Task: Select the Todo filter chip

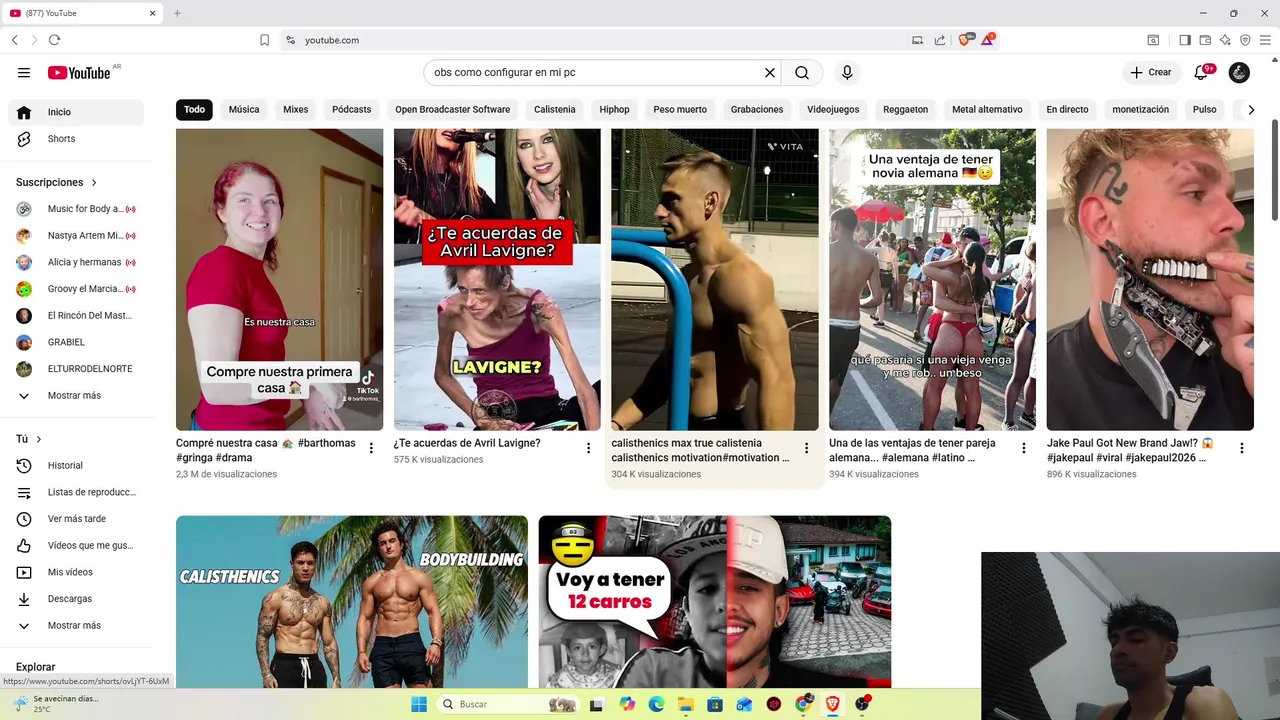Action: pos(194,109)
